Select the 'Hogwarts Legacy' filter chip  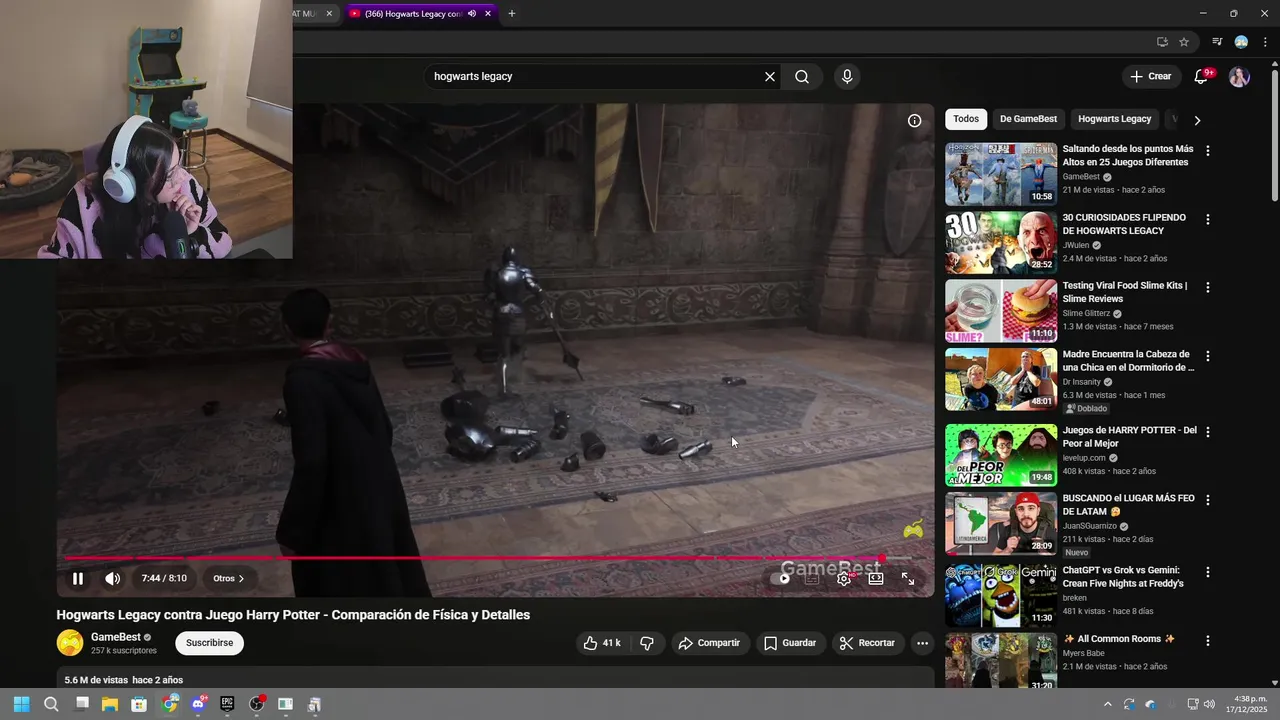click(1114, 119)
